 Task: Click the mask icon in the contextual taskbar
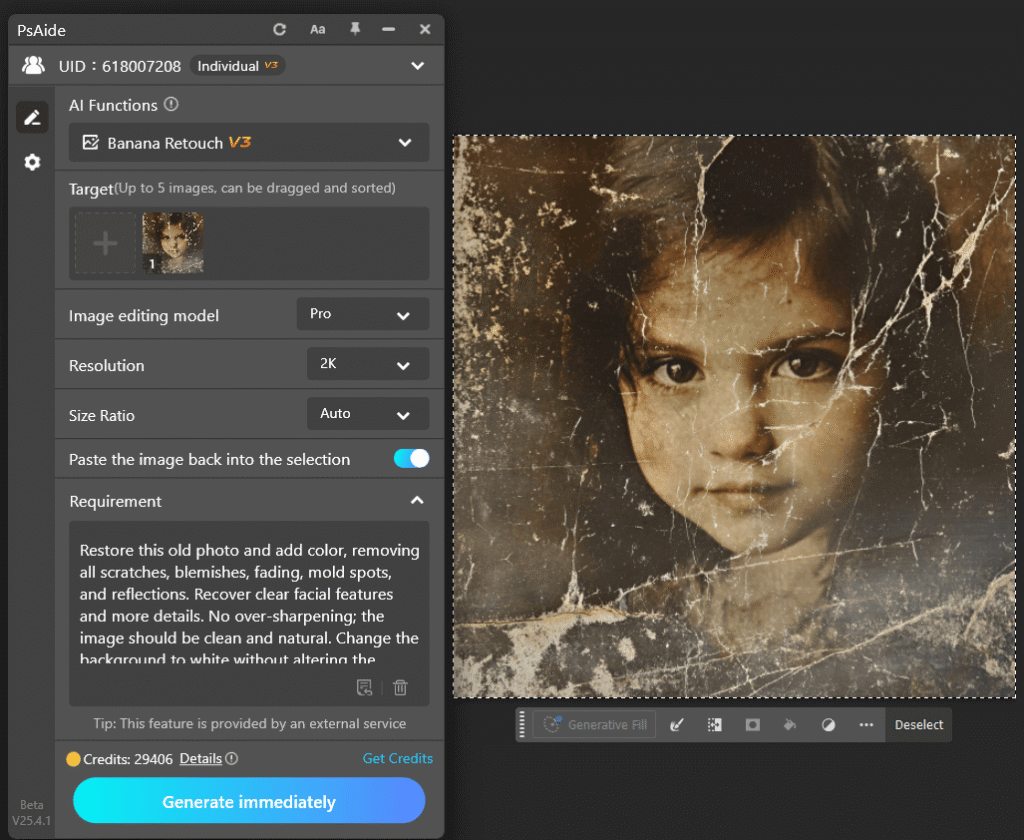coord(752,725)
